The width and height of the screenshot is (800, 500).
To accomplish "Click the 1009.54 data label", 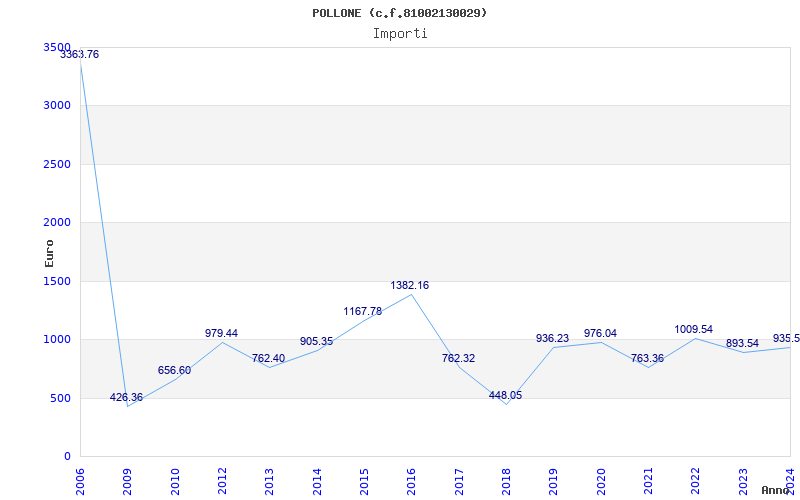I will [694, 330].
